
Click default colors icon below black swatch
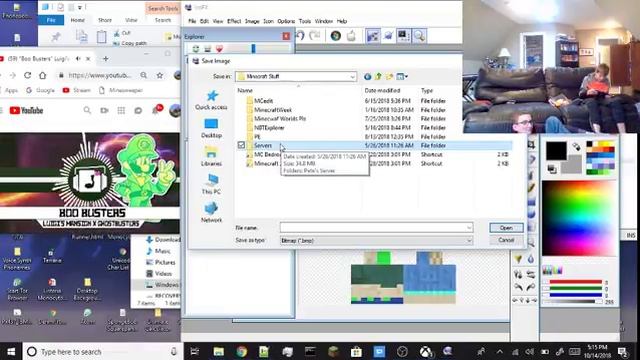coord(552,169)
